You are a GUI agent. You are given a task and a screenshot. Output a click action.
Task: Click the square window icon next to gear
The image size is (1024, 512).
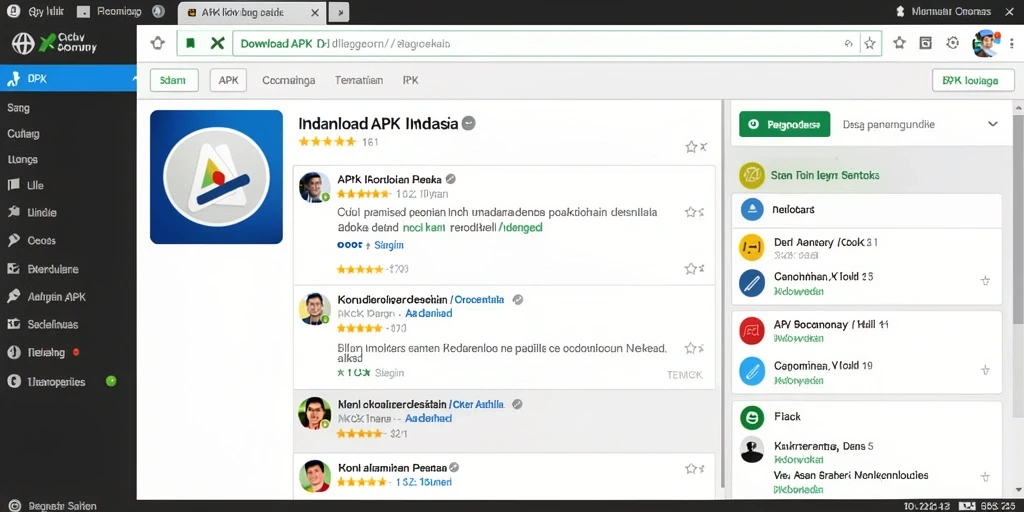[x=925, y=43]
